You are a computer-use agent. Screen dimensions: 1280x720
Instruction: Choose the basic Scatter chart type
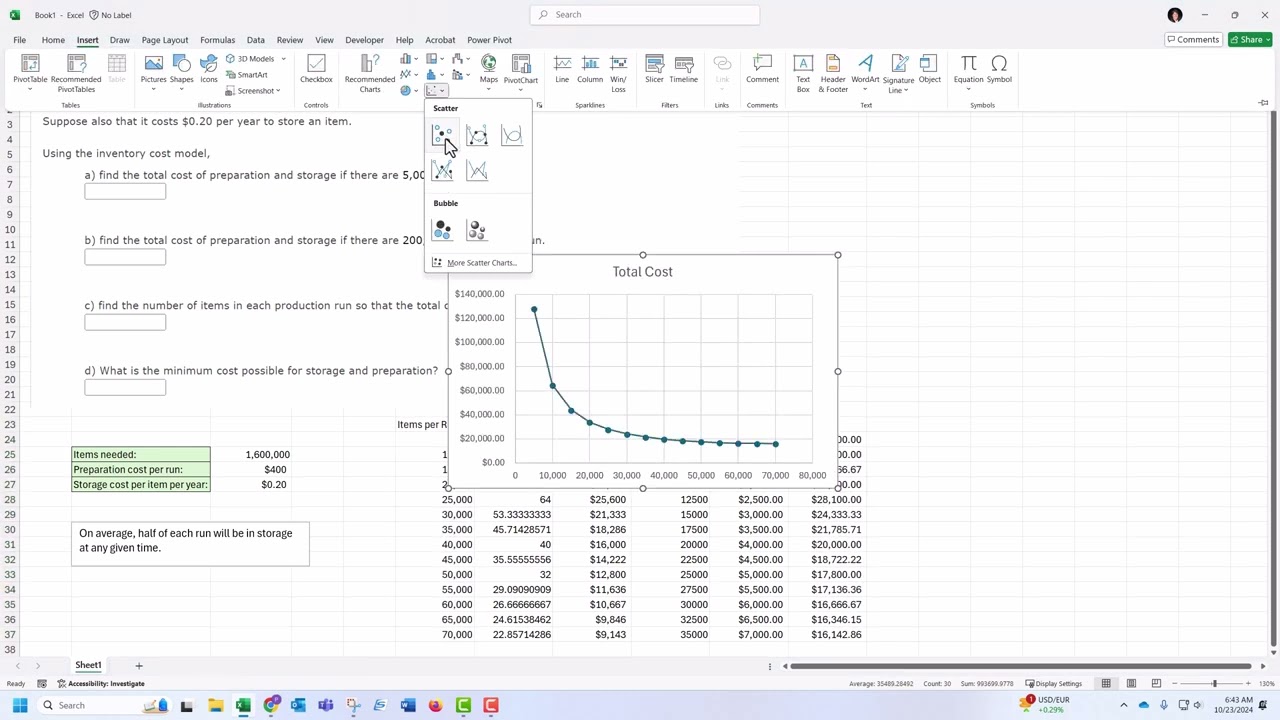point(442,136)
